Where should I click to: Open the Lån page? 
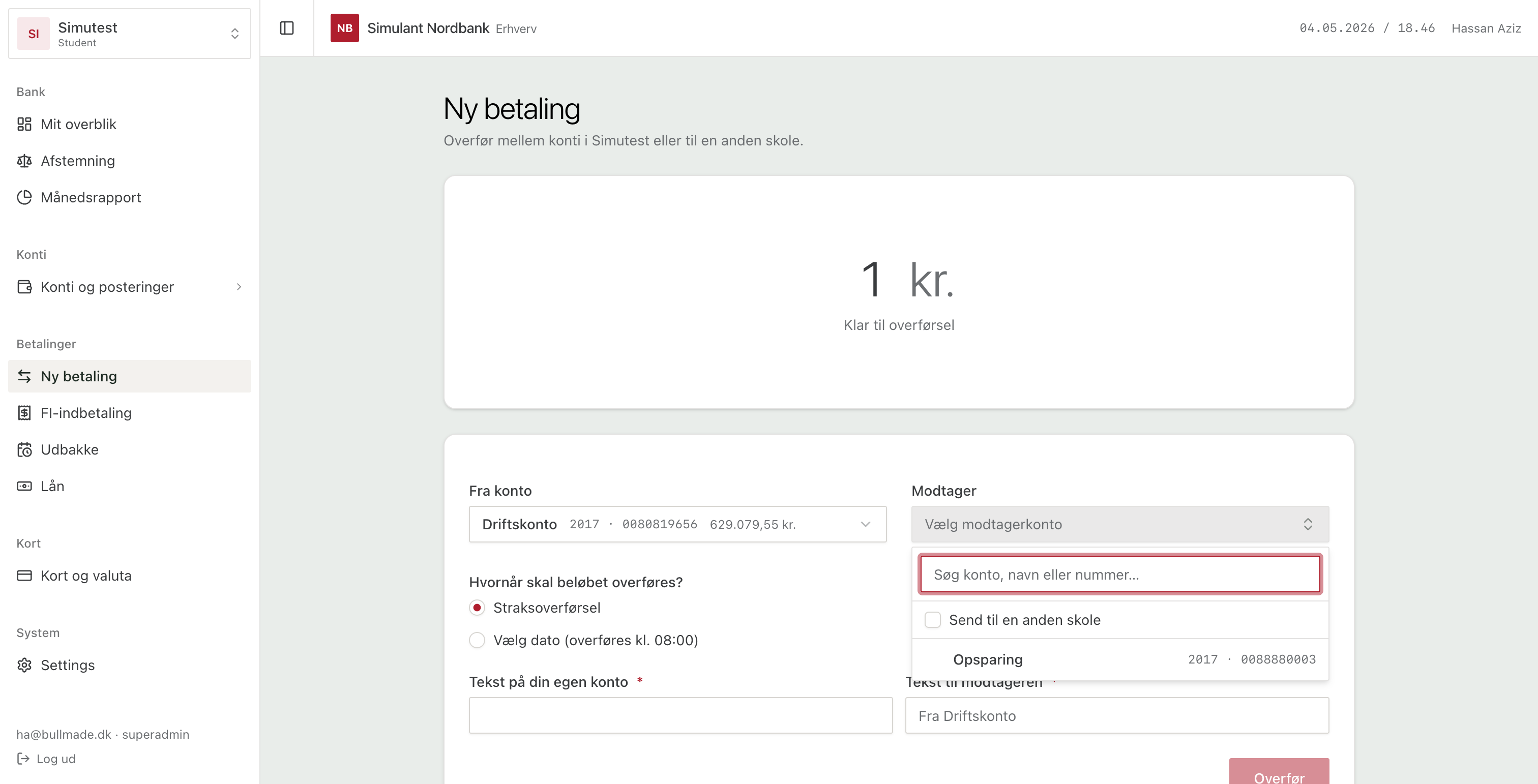(130, 486)
